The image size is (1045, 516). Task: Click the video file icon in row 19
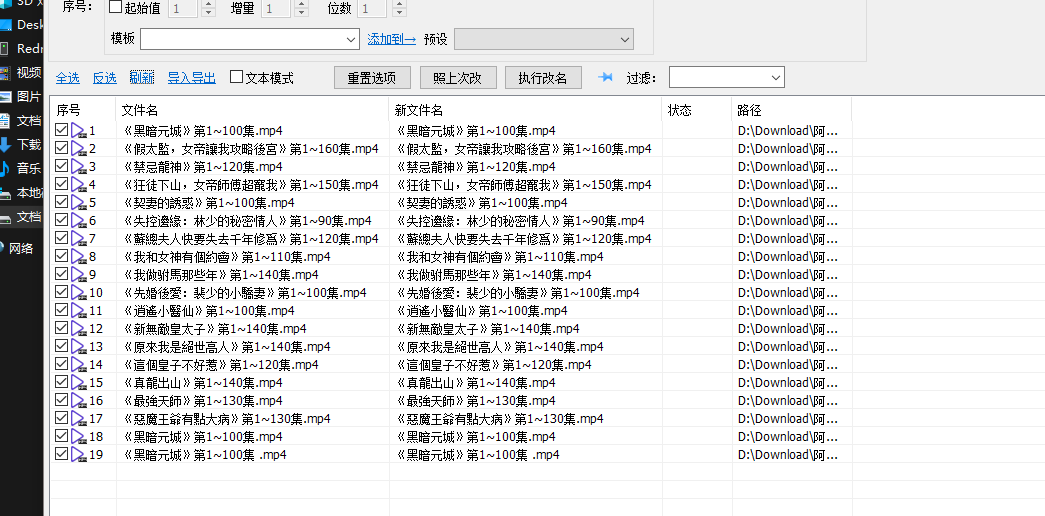click(x=79, y=455)
